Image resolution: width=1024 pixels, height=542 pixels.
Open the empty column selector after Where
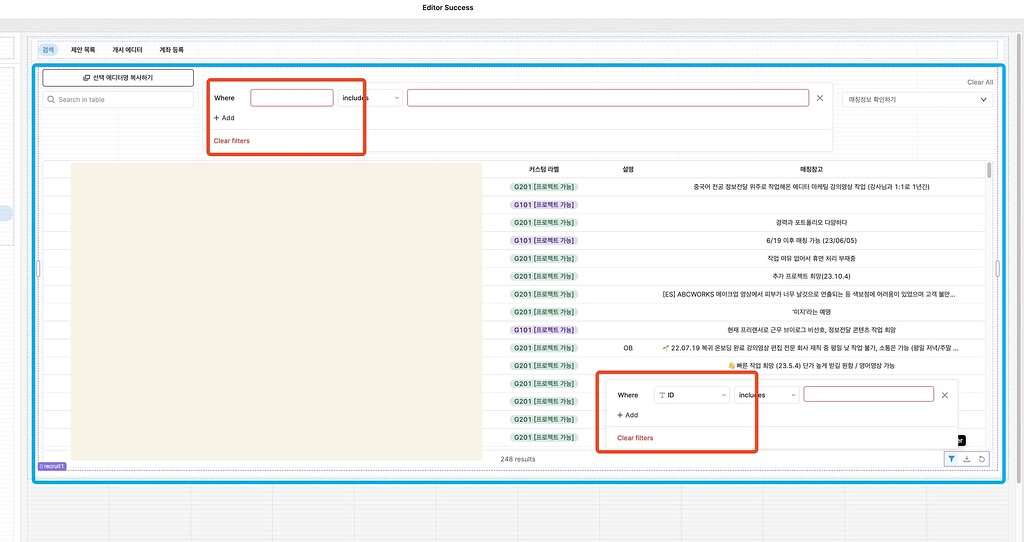(292, 98)
